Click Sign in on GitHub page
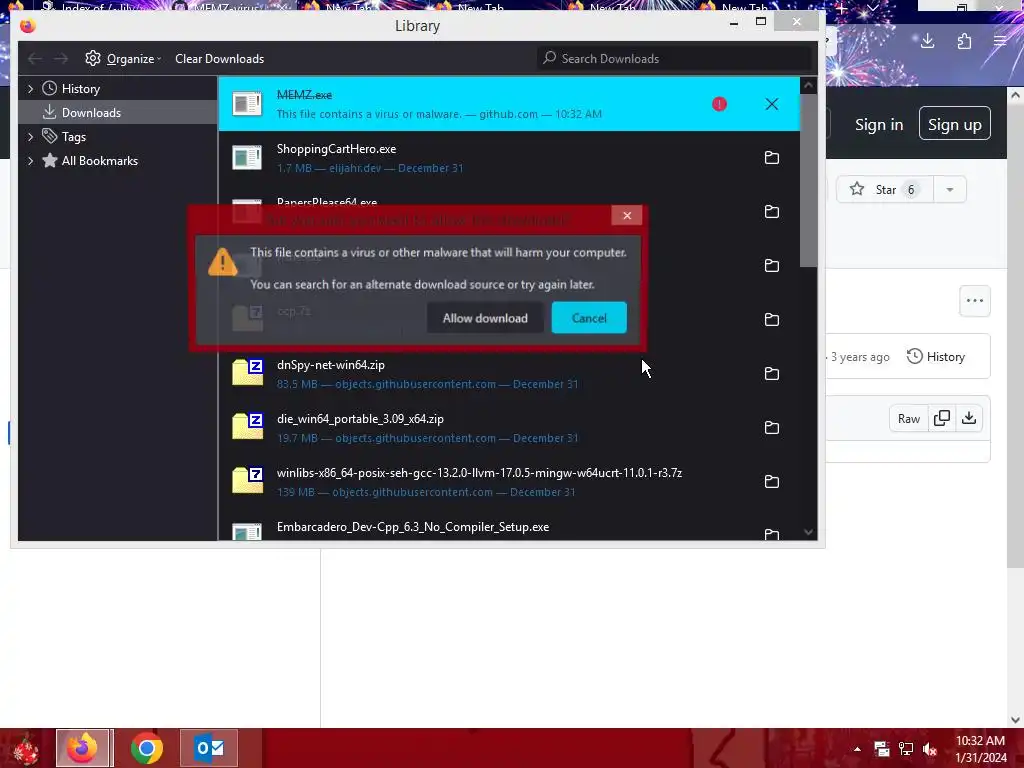 [x=879, y=124]
